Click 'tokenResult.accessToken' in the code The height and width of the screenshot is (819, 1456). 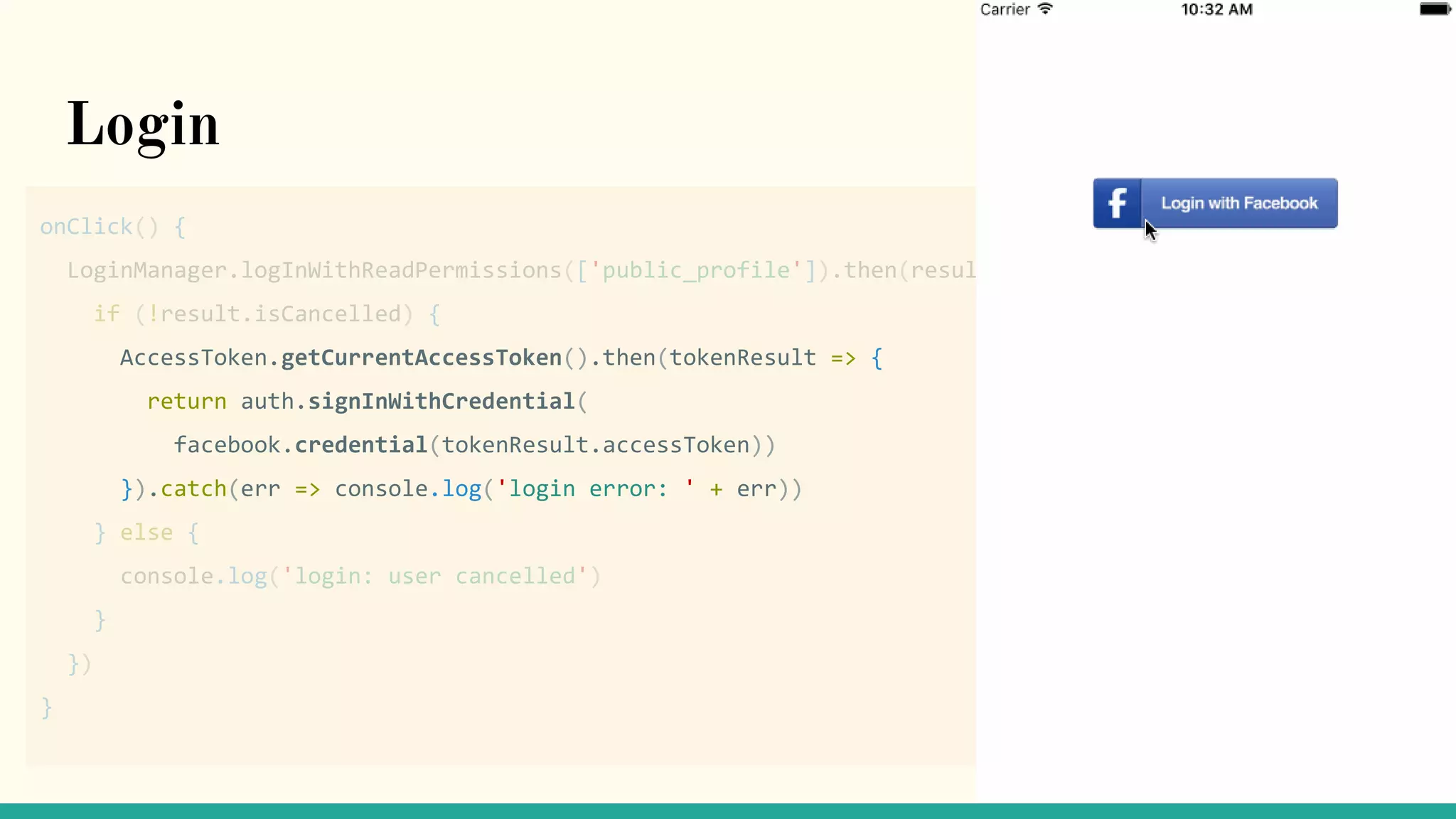pyautogui.click(x=596, y=446)
